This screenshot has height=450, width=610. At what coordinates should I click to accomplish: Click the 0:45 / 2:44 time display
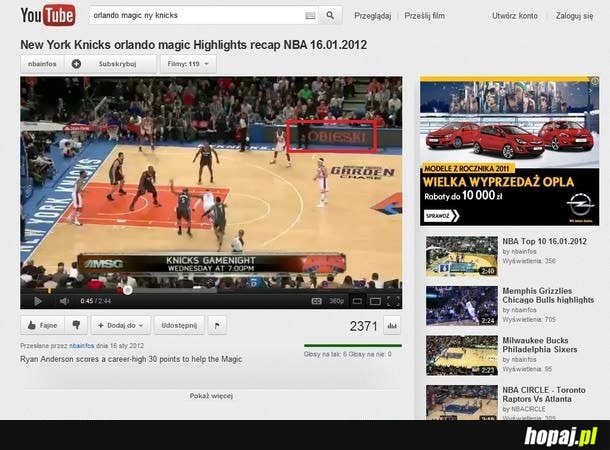coord(96,301)
